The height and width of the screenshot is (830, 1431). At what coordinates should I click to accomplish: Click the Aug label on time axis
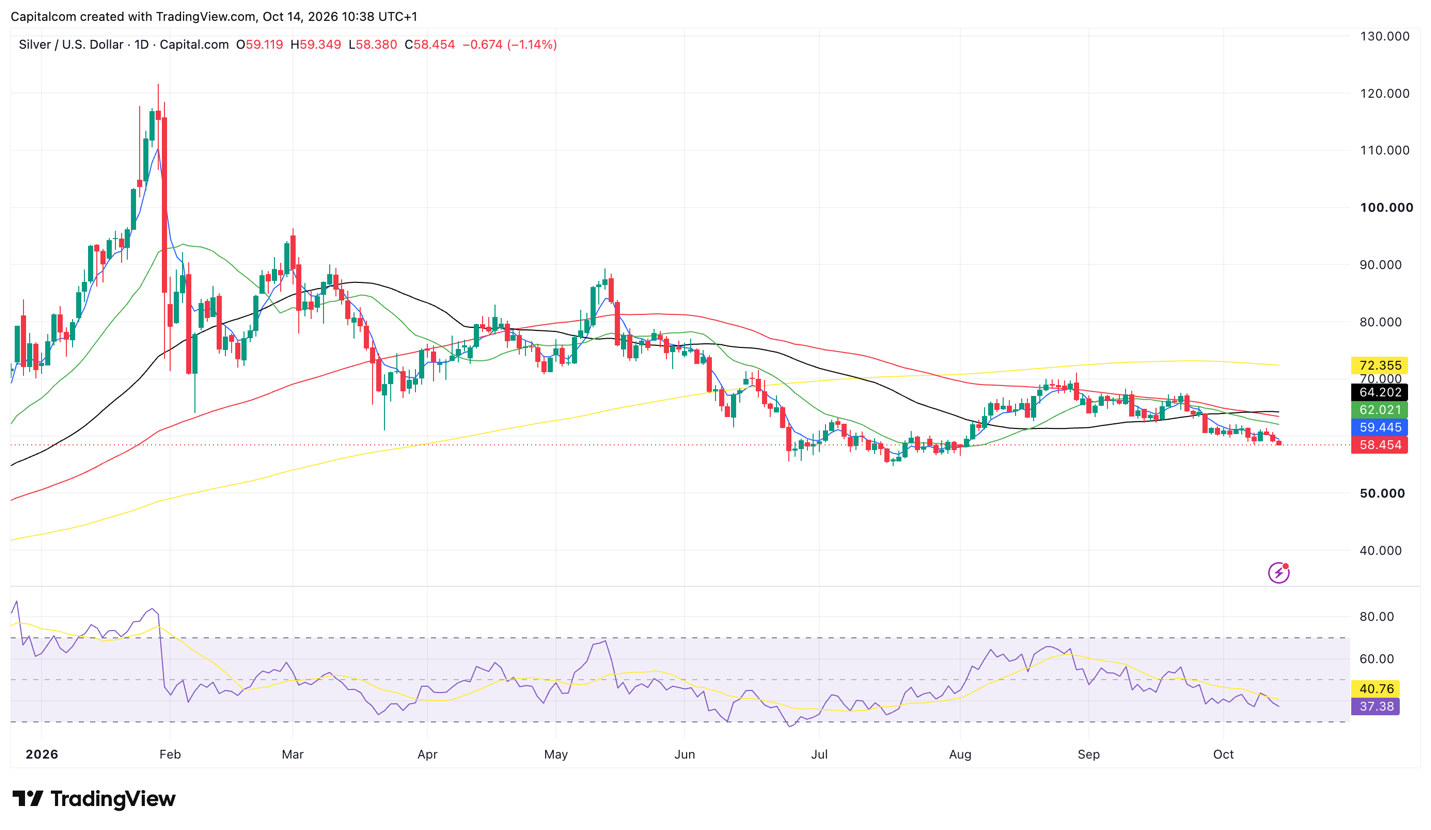pos(960,755)
